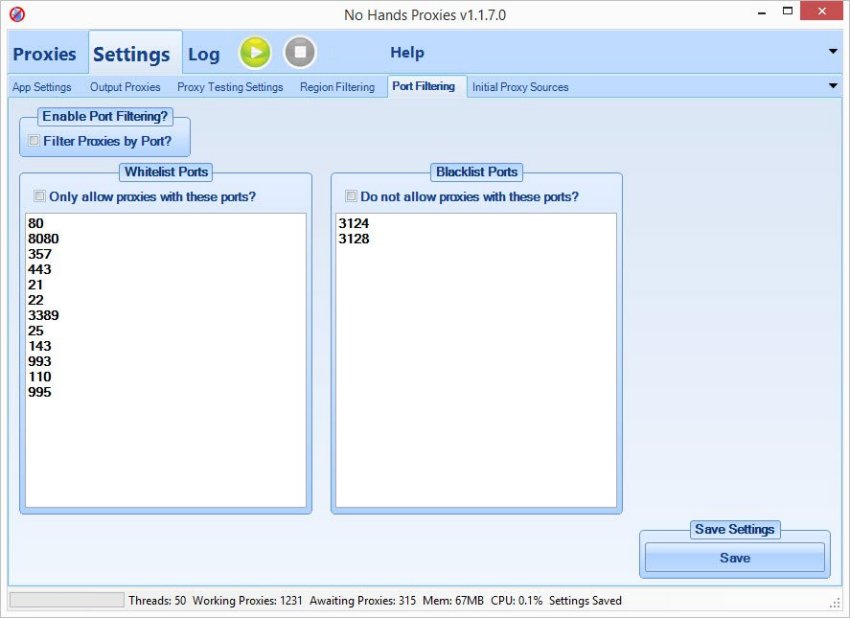The width and height of the screenshot is (850, 618).
Task: Expand the main ribbon dropdown arrow
Action: (833, 52)
